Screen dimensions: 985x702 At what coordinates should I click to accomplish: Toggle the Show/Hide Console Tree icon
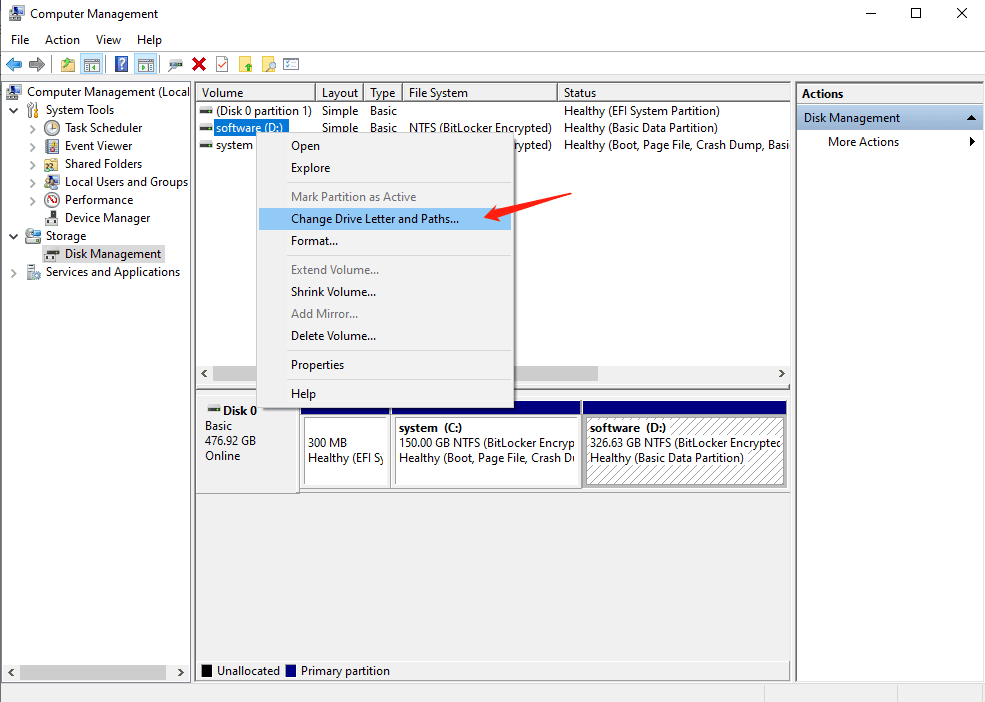click(x=92, y=64)
